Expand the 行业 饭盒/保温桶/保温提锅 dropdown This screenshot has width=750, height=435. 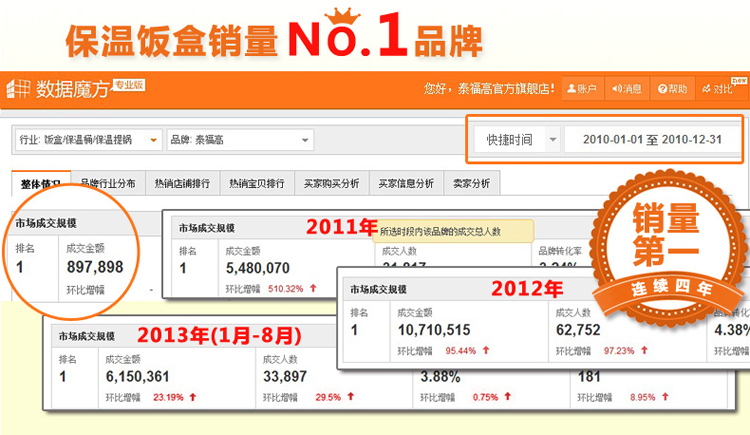[x=88, y=140]
